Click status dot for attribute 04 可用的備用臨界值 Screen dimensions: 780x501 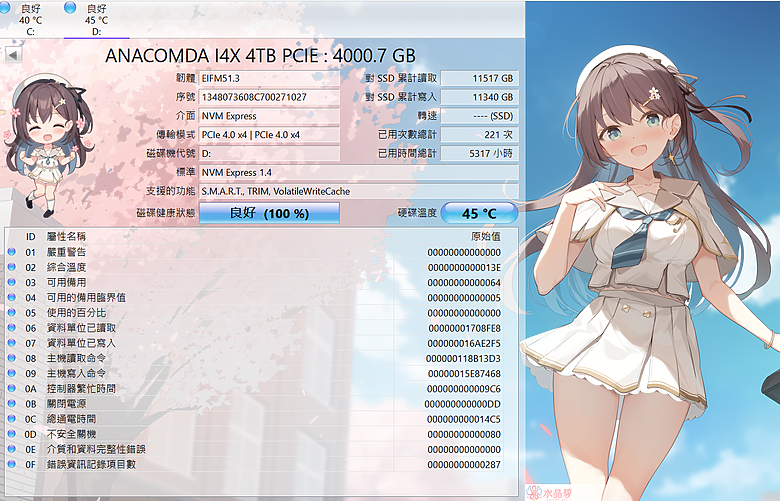tap(11, 298)
